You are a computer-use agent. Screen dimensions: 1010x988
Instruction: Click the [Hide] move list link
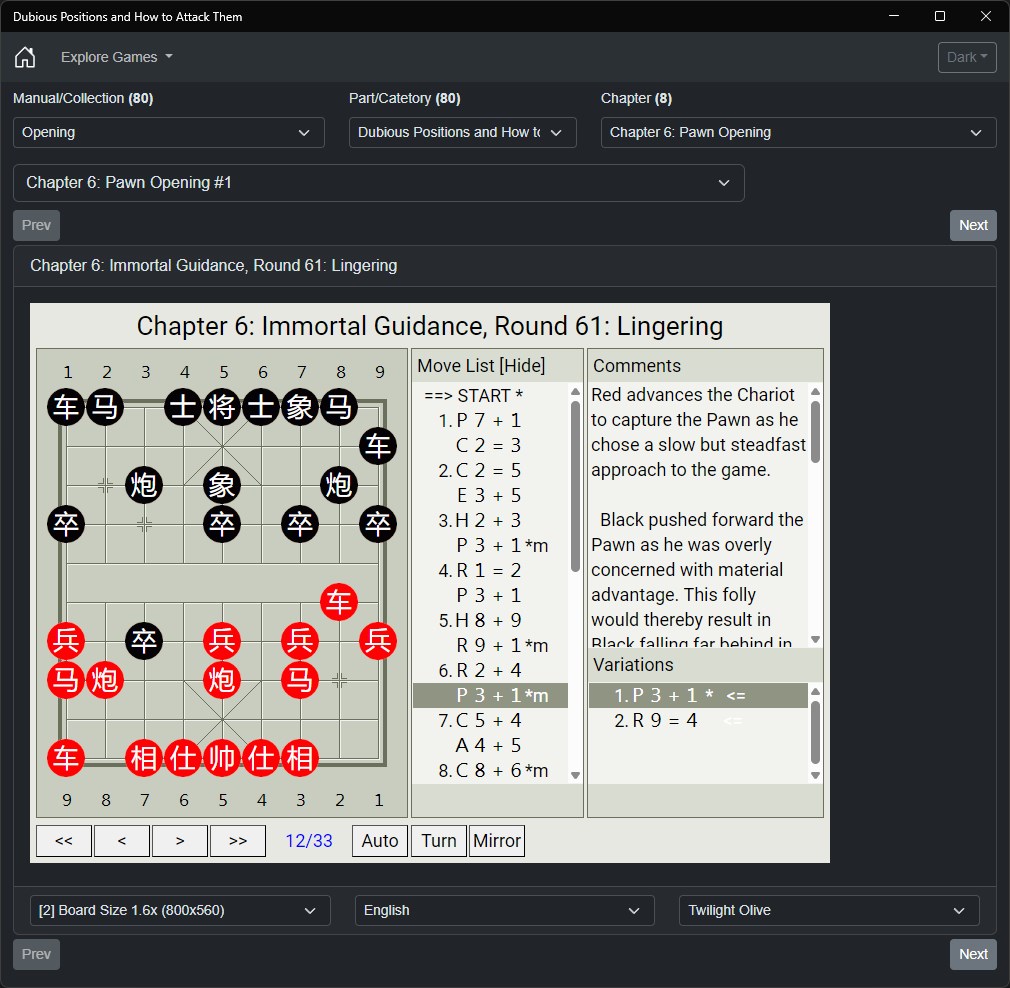coord(523,366)
